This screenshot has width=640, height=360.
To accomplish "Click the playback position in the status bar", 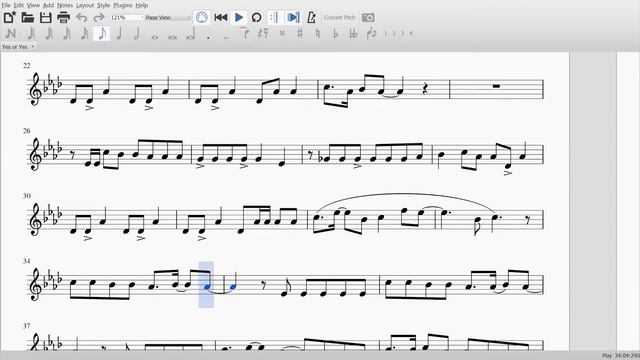I will pyautogui.click(x=622, y=356).
